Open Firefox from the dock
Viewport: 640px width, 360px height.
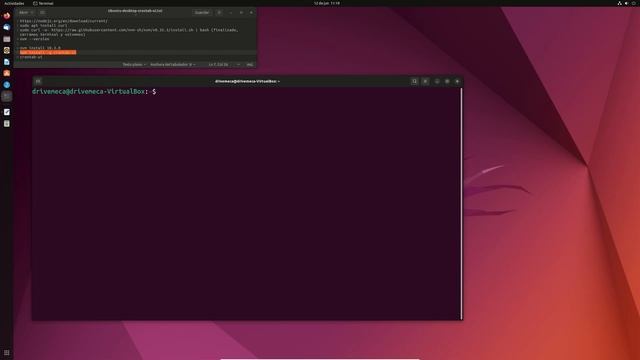(x=7, y=16)
